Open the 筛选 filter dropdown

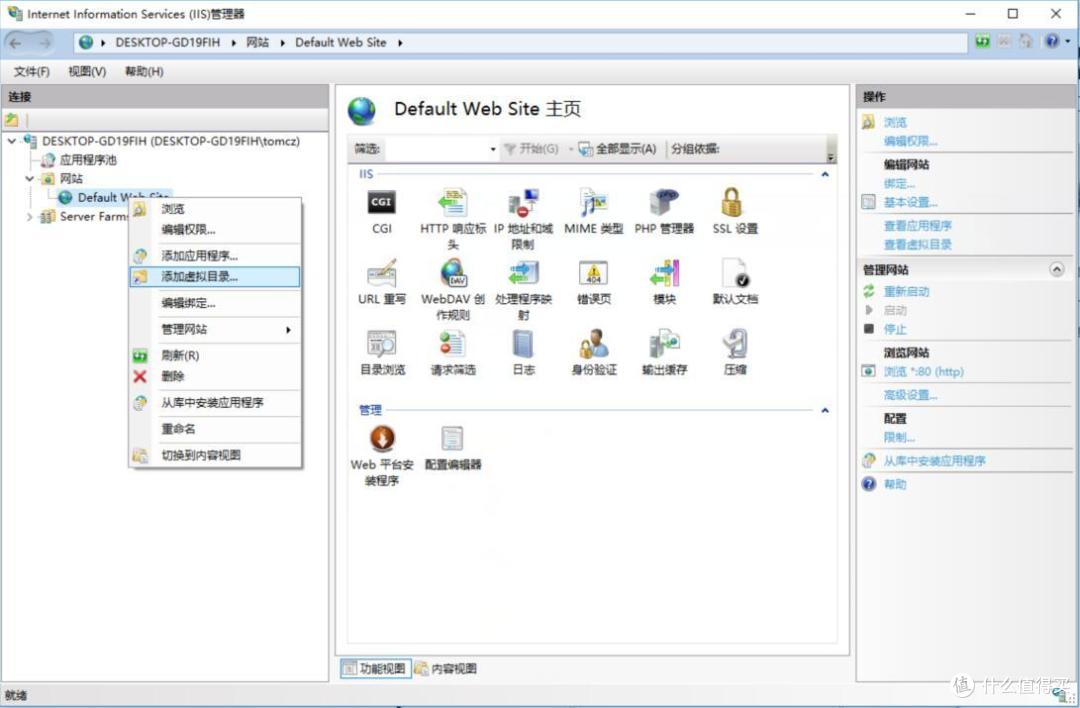tap(493, 150)
